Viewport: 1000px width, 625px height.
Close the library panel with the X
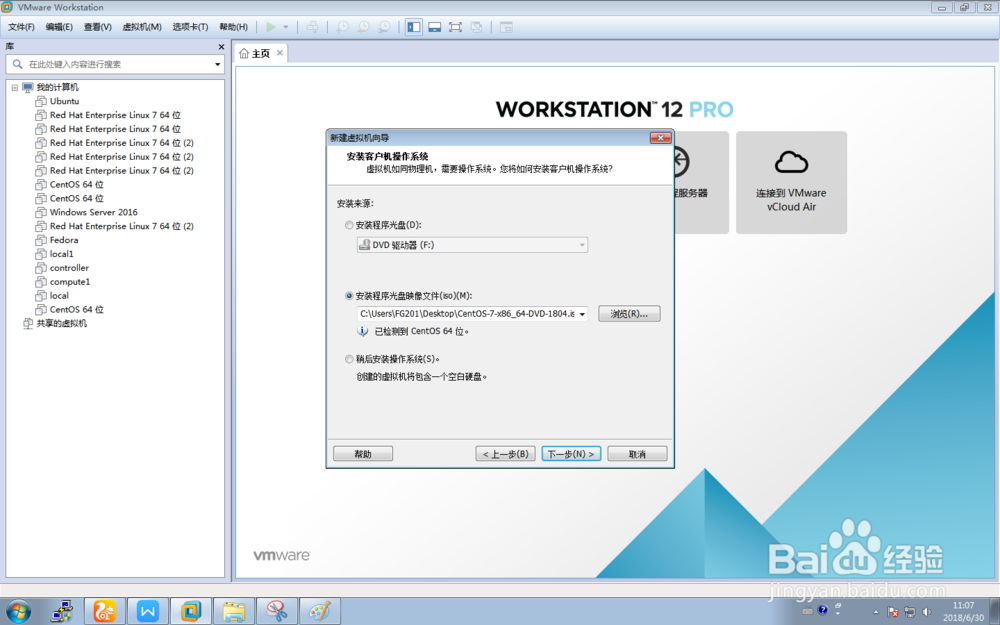point(221,47)
